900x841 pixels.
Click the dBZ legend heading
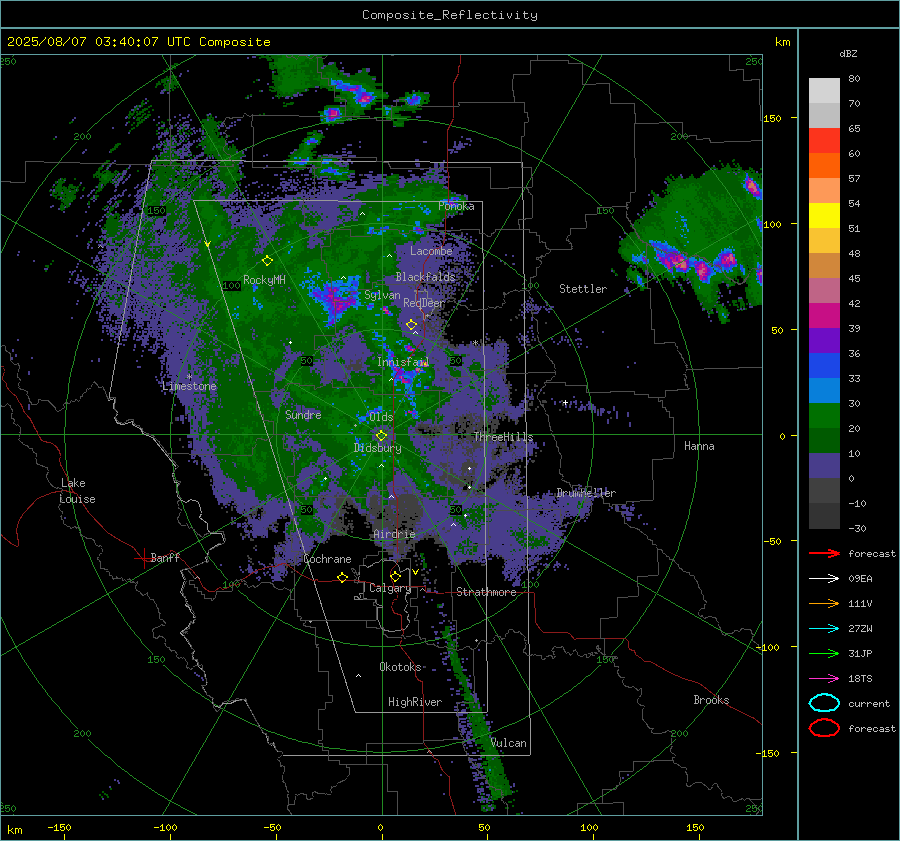coord(848,53)
